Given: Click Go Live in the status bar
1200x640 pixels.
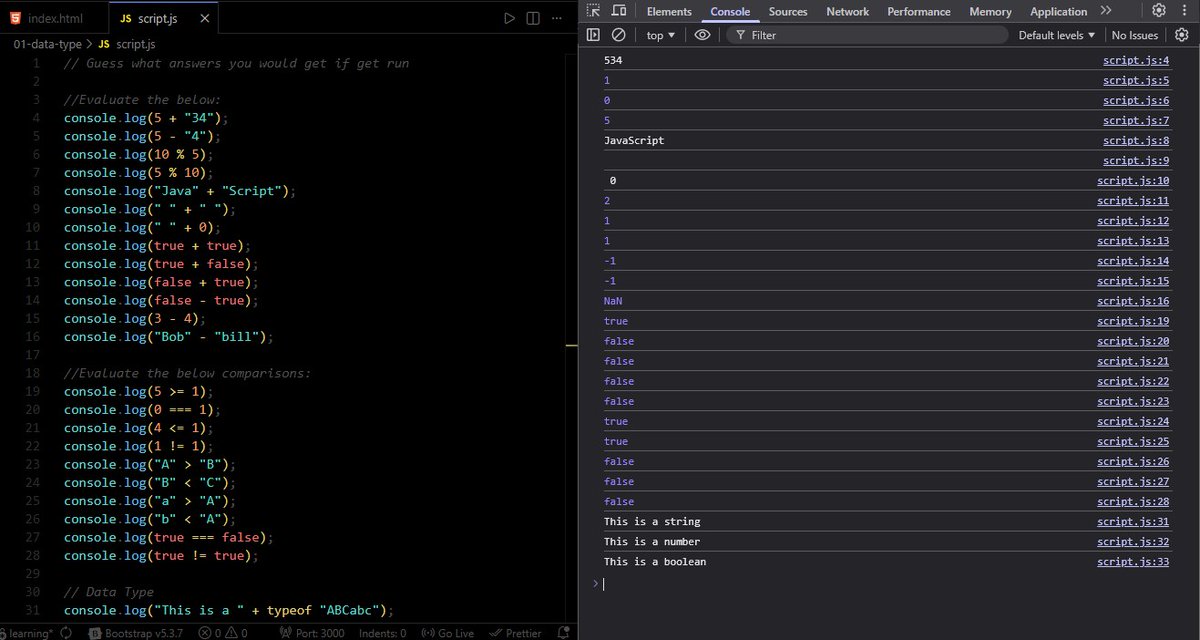Looking at the screenshot, I should click(448, 633).
